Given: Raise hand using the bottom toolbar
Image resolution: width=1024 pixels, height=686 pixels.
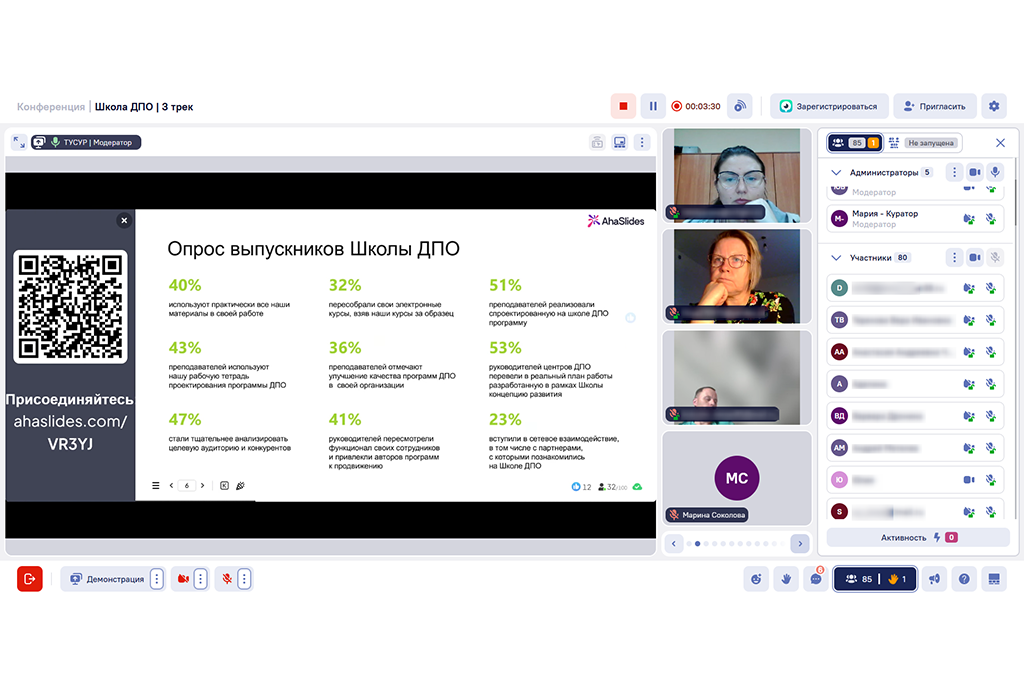Looking at the screenshot, I should click(787, 579).
